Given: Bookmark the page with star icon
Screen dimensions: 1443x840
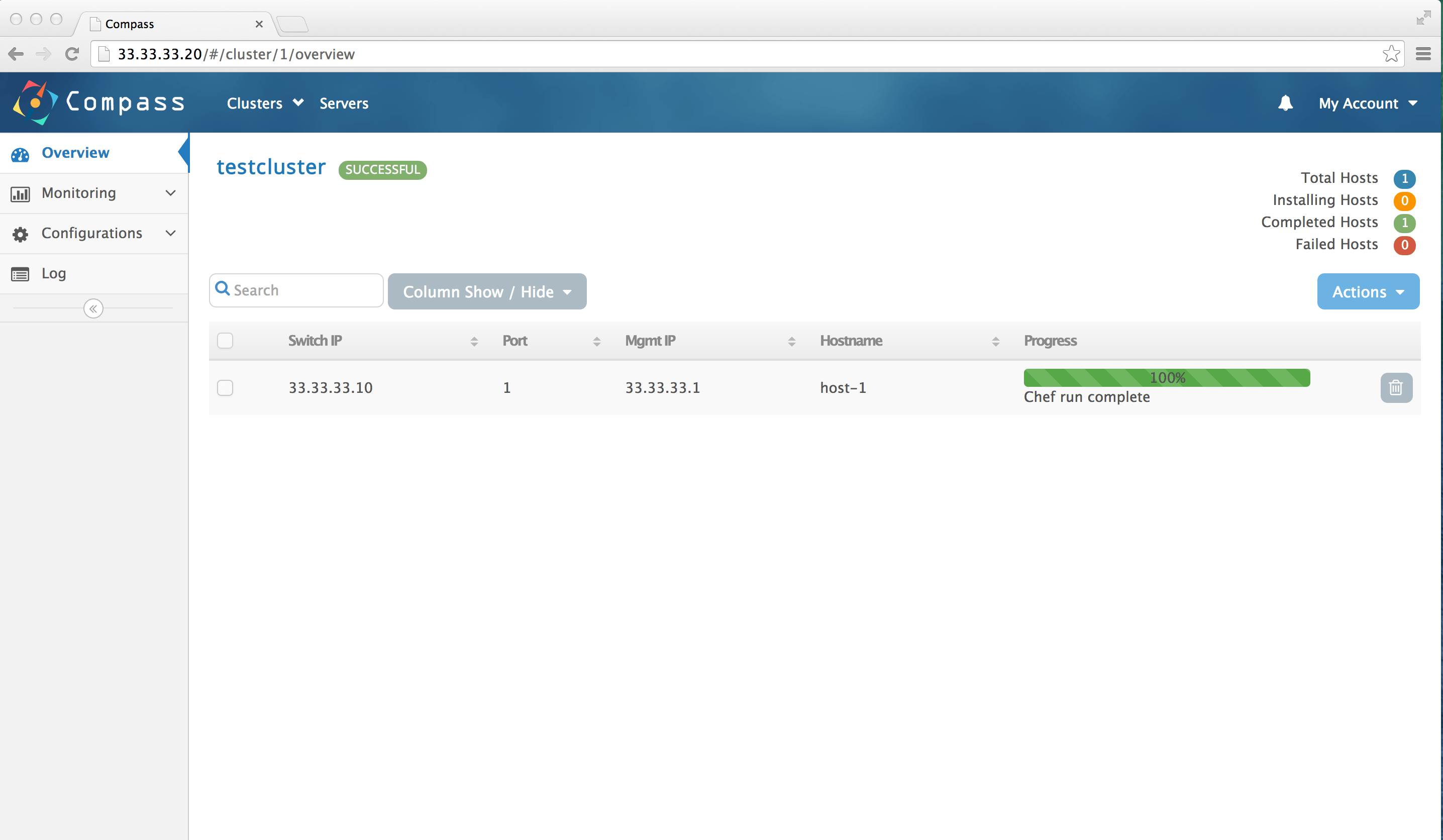Looking at the screenshot, I should (x=1390, y=54).
